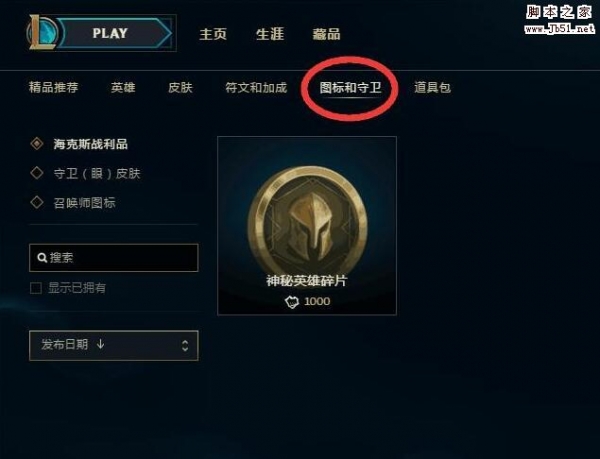600x459 pixels.
Task: Click the diamond icon beside 海克斯战利品
Action: click(37, 143)
